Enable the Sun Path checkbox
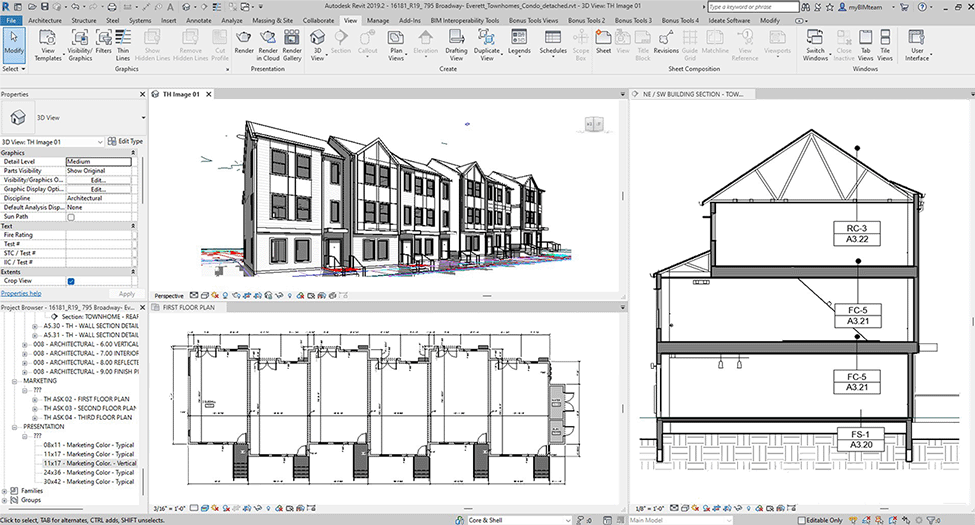The width and height of the screenshot is (975, 525). (x=70, y=216)
